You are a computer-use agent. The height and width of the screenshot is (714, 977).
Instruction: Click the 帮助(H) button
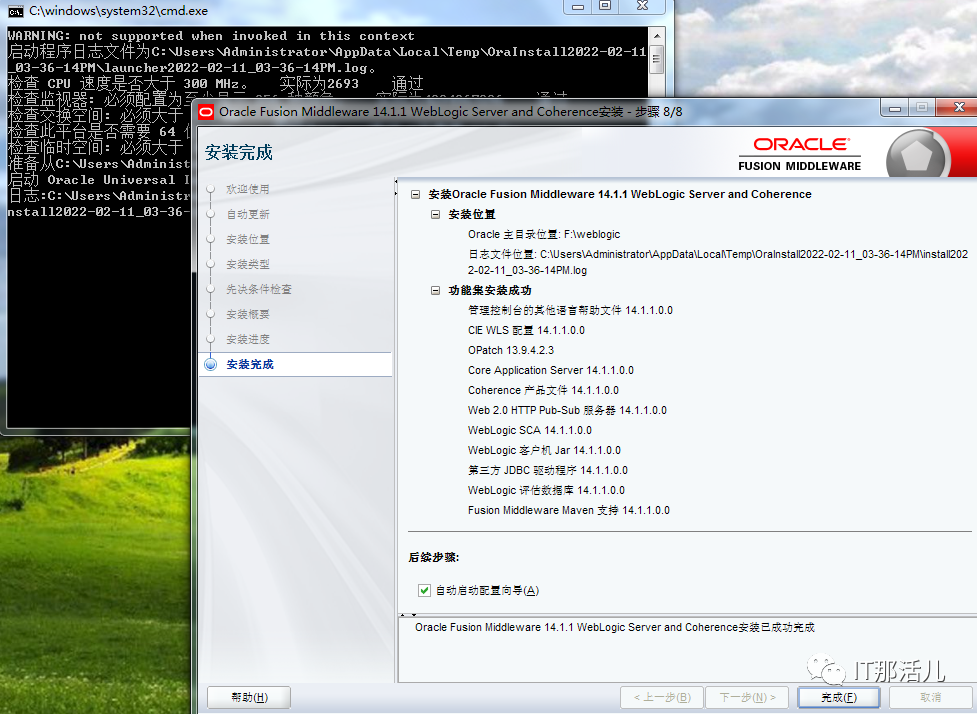(x=249, y=697)
